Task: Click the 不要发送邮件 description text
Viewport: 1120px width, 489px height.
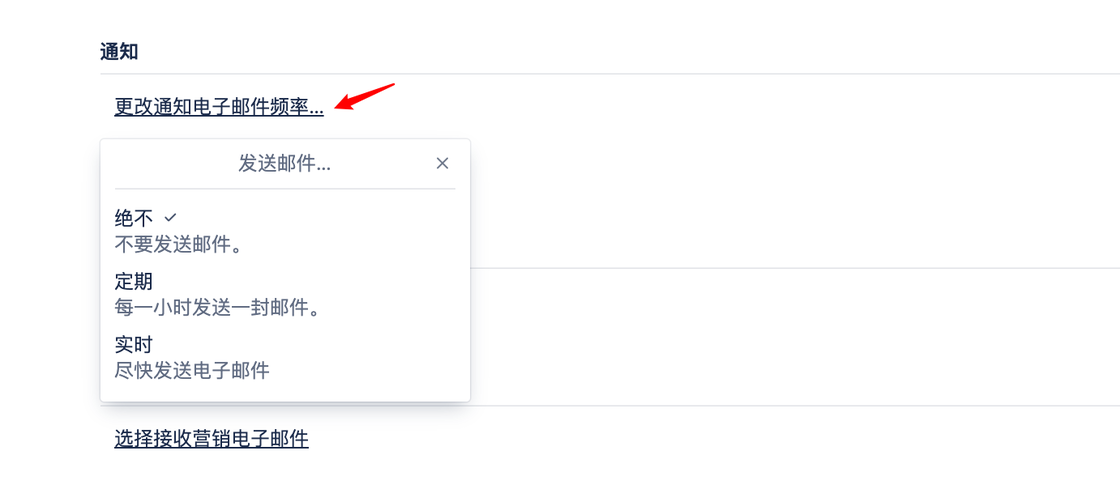Action: (179, 245)
